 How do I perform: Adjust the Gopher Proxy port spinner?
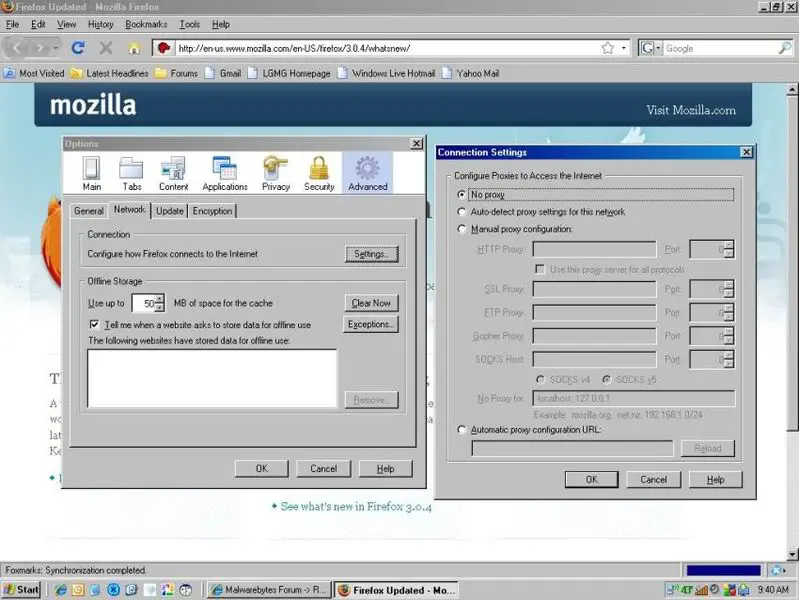(729, 336)
